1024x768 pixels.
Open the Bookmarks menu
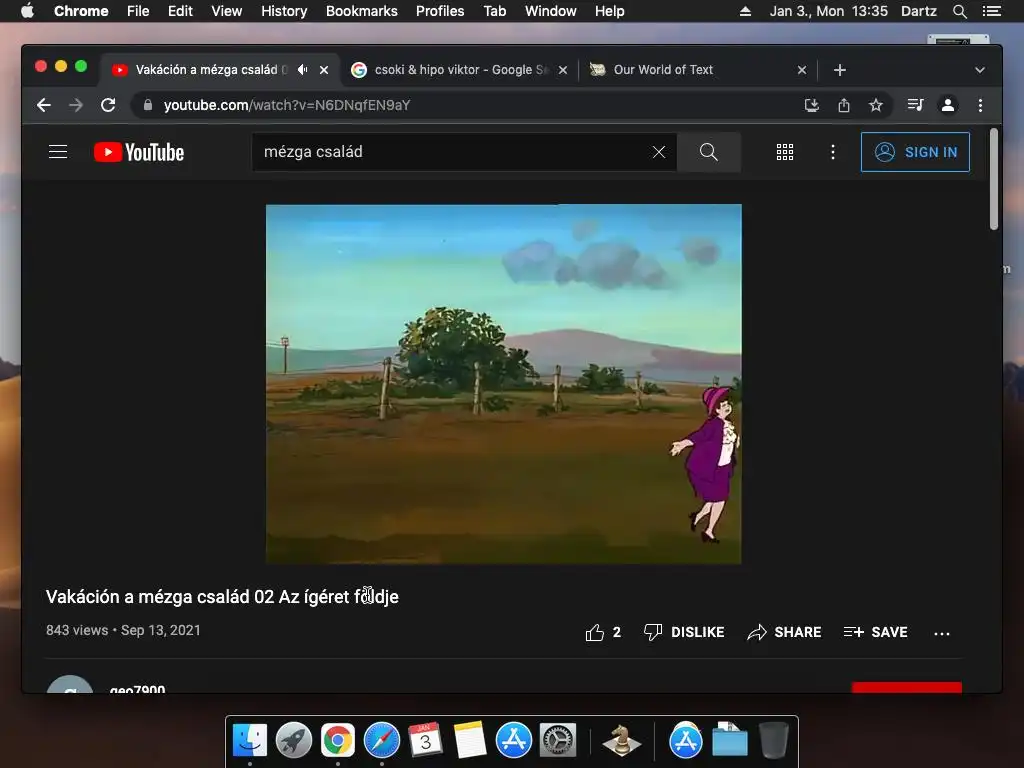point(362,11)
